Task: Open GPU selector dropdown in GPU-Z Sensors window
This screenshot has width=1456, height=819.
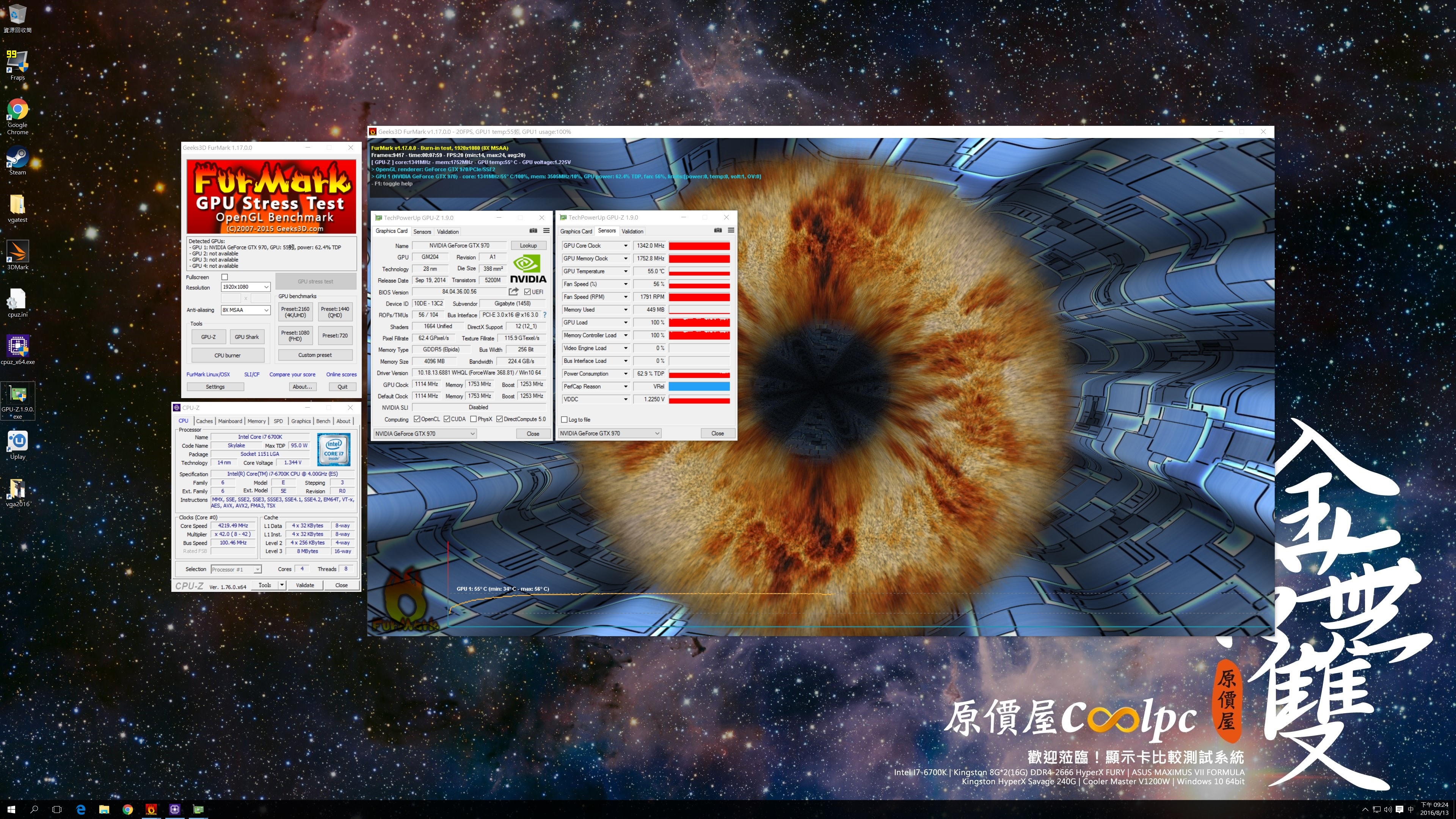Action: tap(609, 433)
